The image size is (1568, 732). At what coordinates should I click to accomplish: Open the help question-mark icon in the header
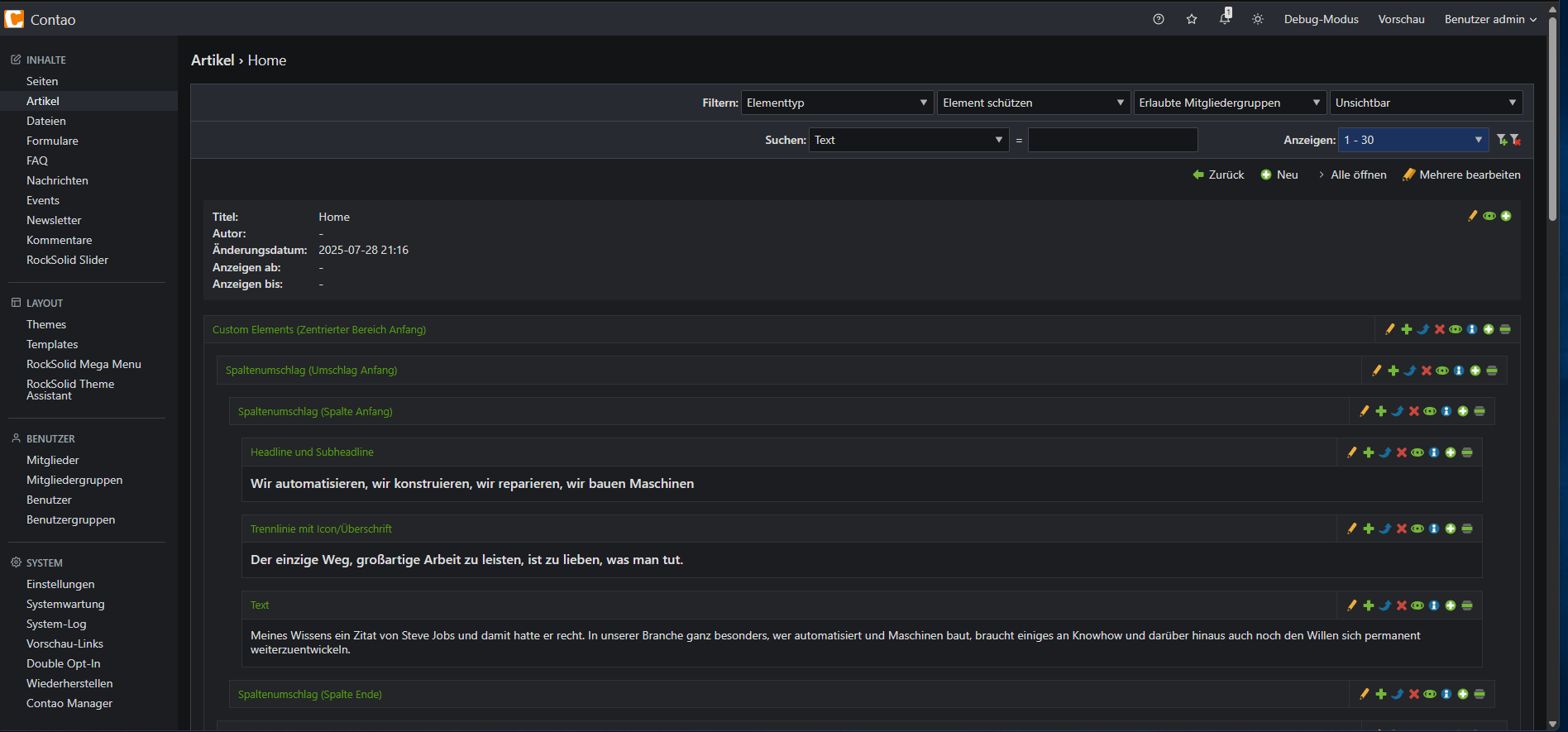click(1159, 19)
